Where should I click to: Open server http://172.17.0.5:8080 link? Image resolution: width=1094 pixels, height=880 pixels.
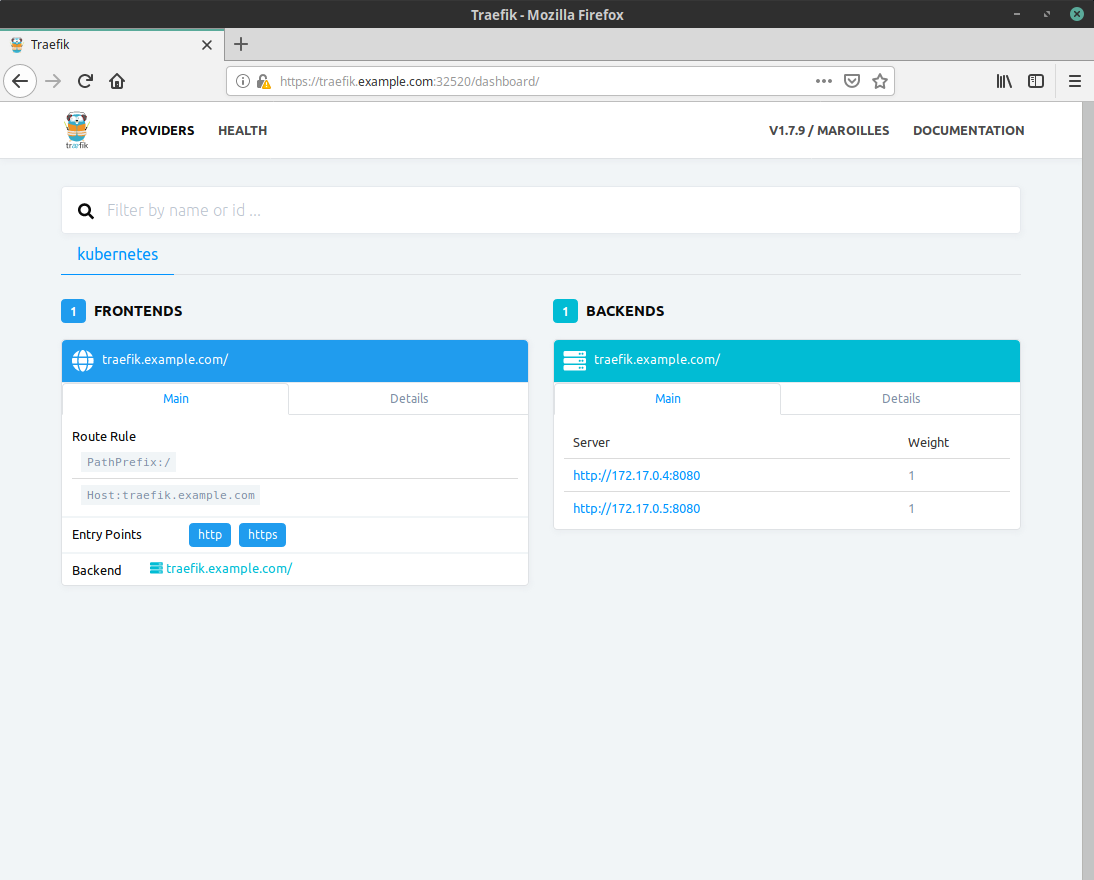tap(636, 509)
